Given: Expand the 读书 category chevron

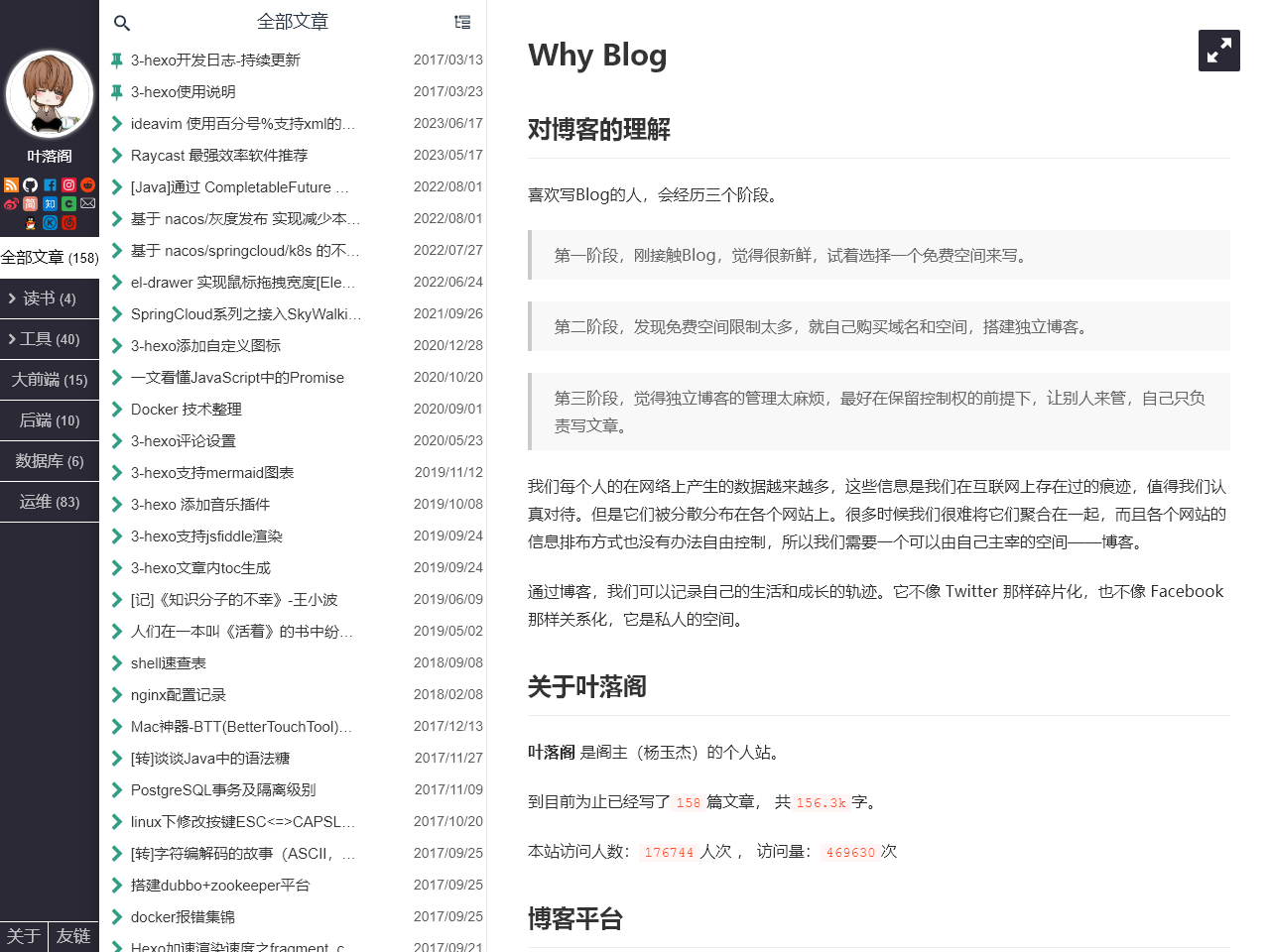Looking at the screenshot, I should [12, 298].
